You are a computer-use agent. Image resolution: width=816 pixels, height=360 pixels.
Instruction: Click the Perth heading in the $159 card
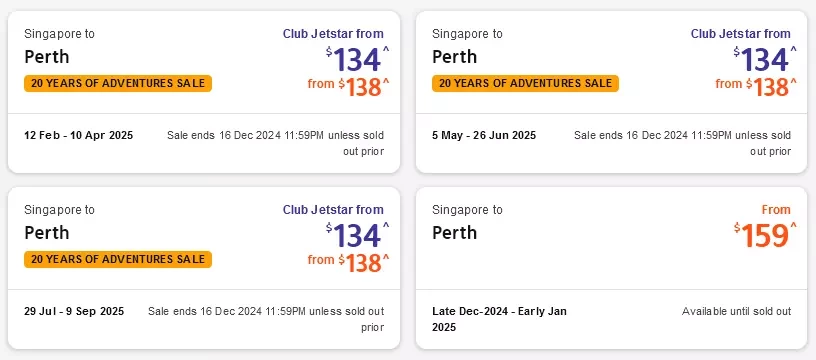[454, 232]
